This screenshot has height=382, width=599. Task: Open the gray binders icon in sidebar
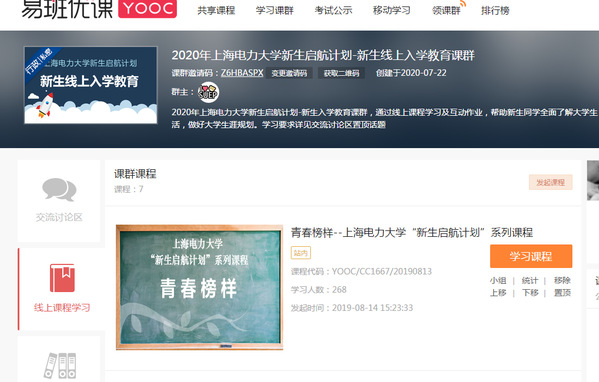60,366
